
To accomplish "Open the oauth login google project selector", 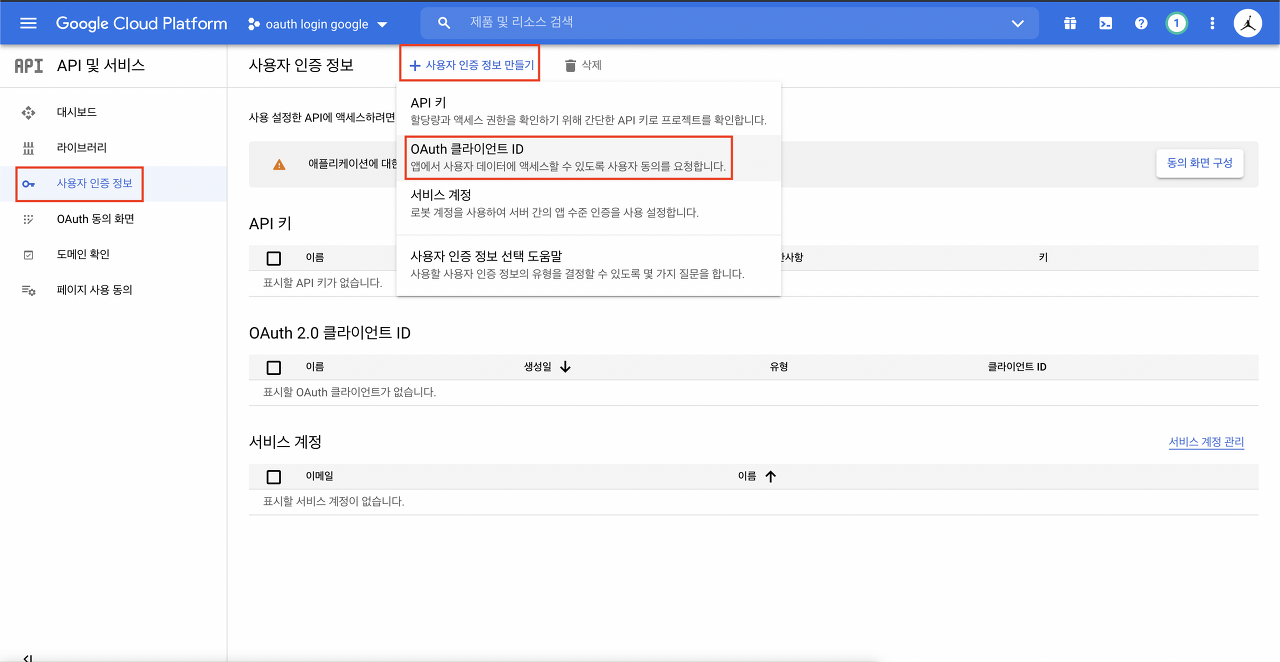I will click(x=318, y=24).
